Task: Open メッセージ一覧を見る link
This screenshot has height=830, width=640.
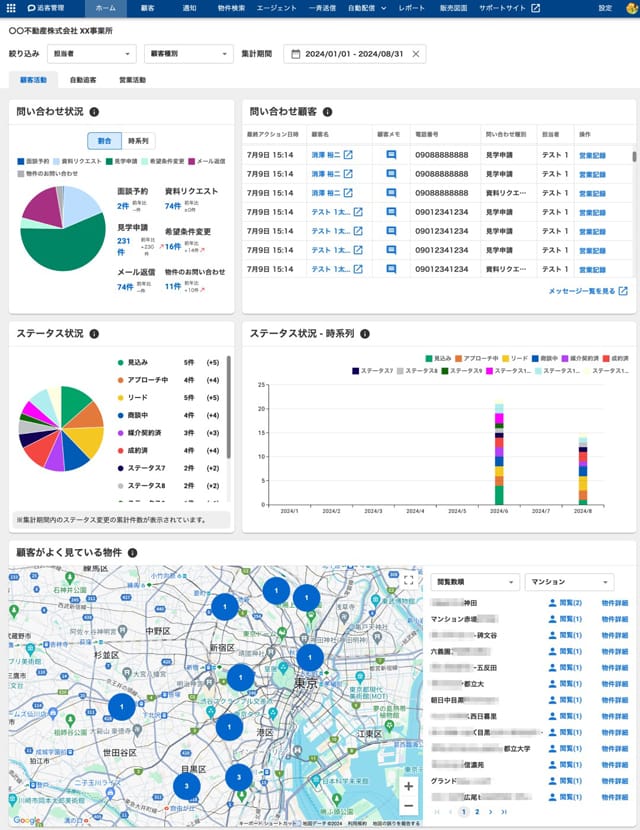Action: point(588,291)
